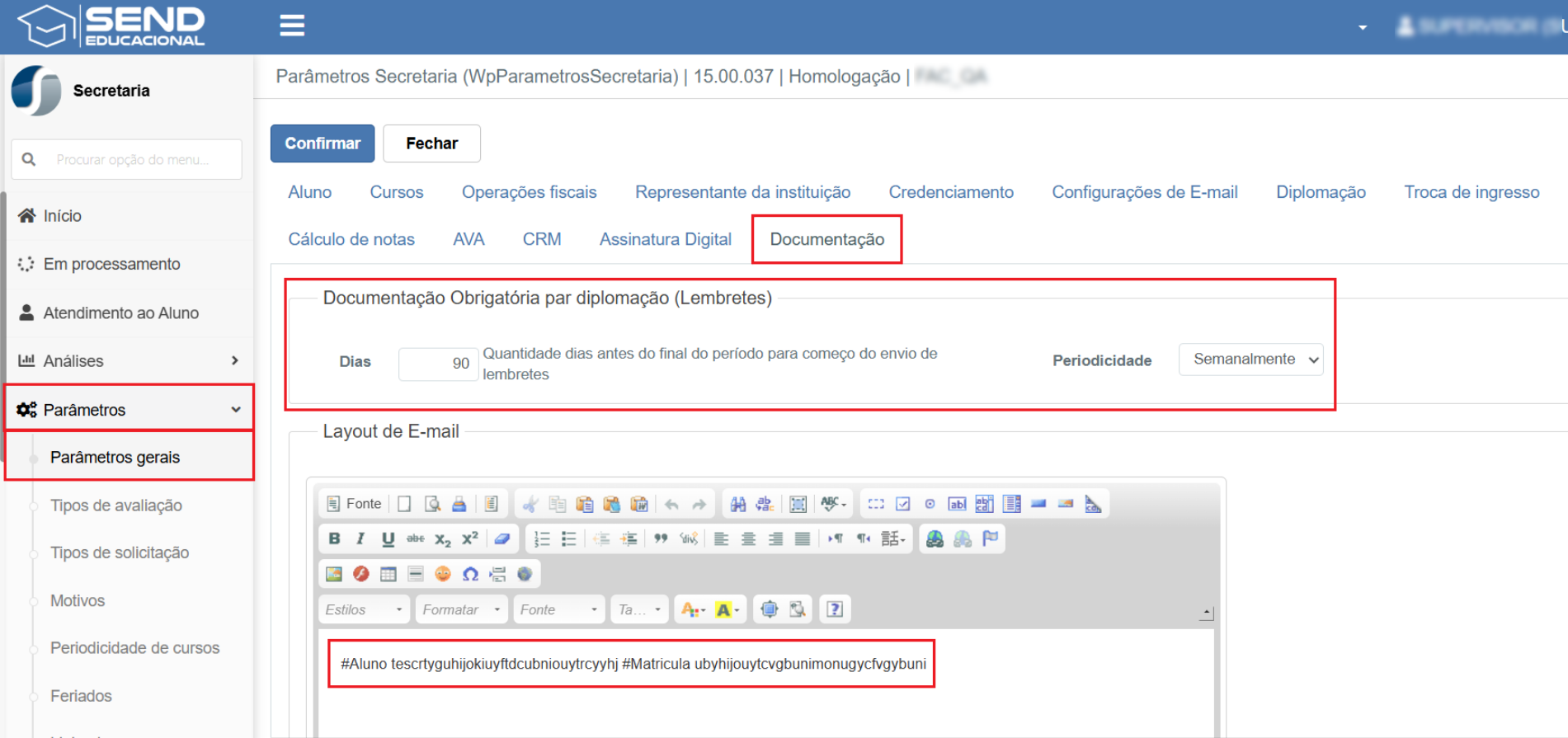The image size is (1568, 738).
Task: Insert an image into the email layout
Action: (x=334, y=574)
